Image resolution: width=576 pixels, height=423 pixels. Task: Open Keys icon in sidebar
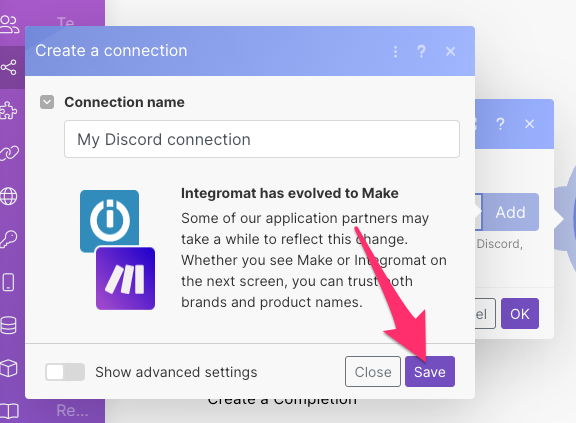click(x=8, y=239)
